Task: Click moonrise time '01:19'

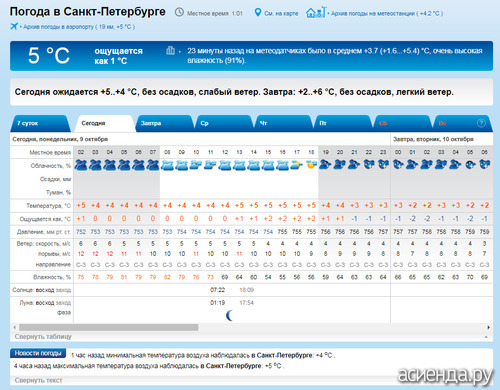Action: [217, 303]
